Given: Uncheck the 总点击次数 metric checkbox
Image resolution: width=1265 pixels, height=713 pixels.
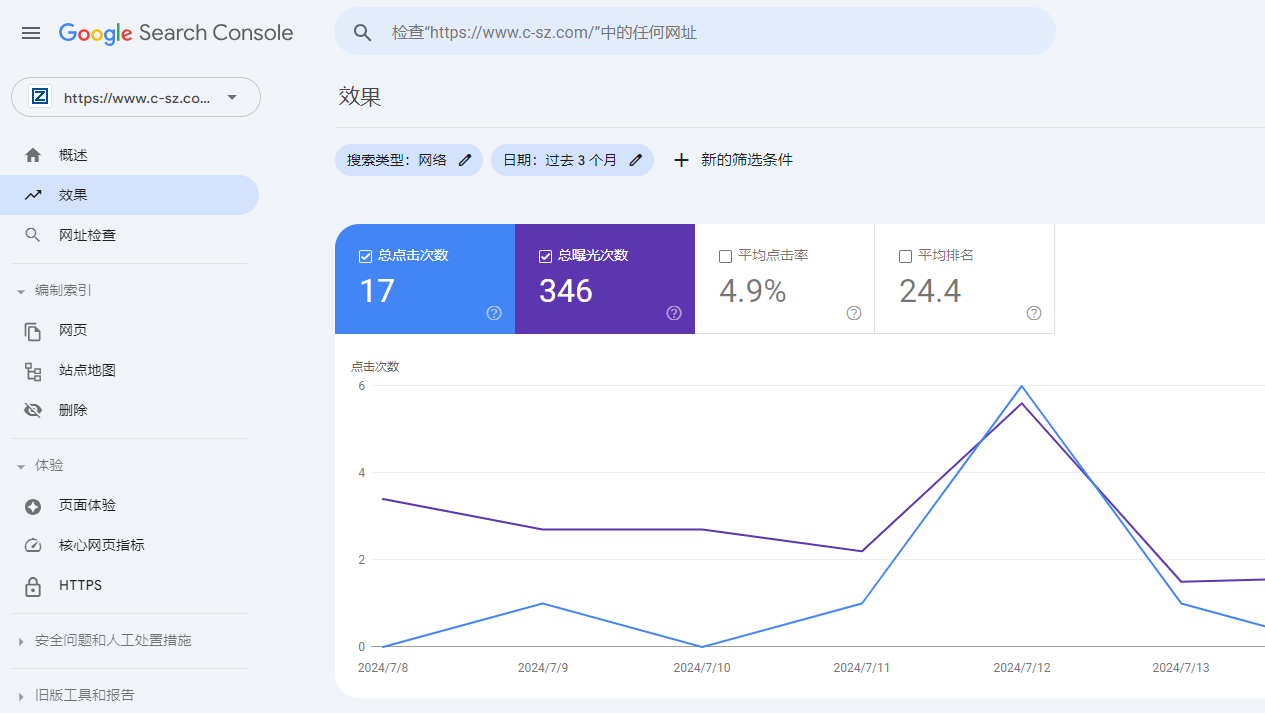Looking at the screenshot, I should [x=366, y=256].
